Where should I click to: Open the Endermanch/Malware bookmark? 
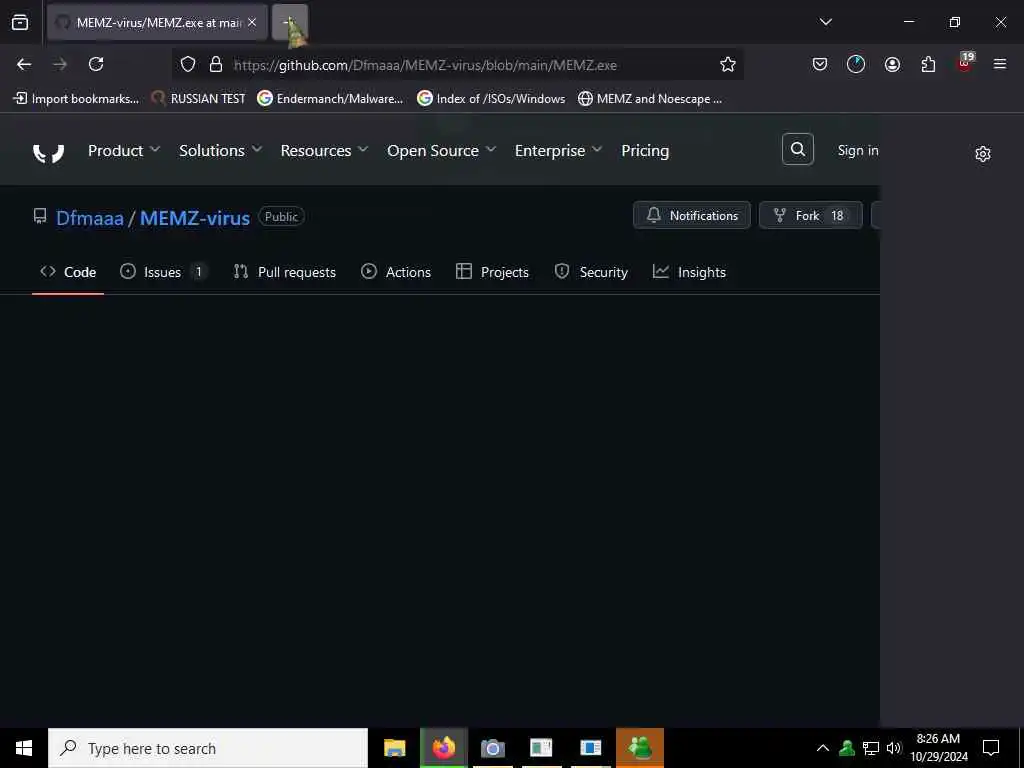330,99
